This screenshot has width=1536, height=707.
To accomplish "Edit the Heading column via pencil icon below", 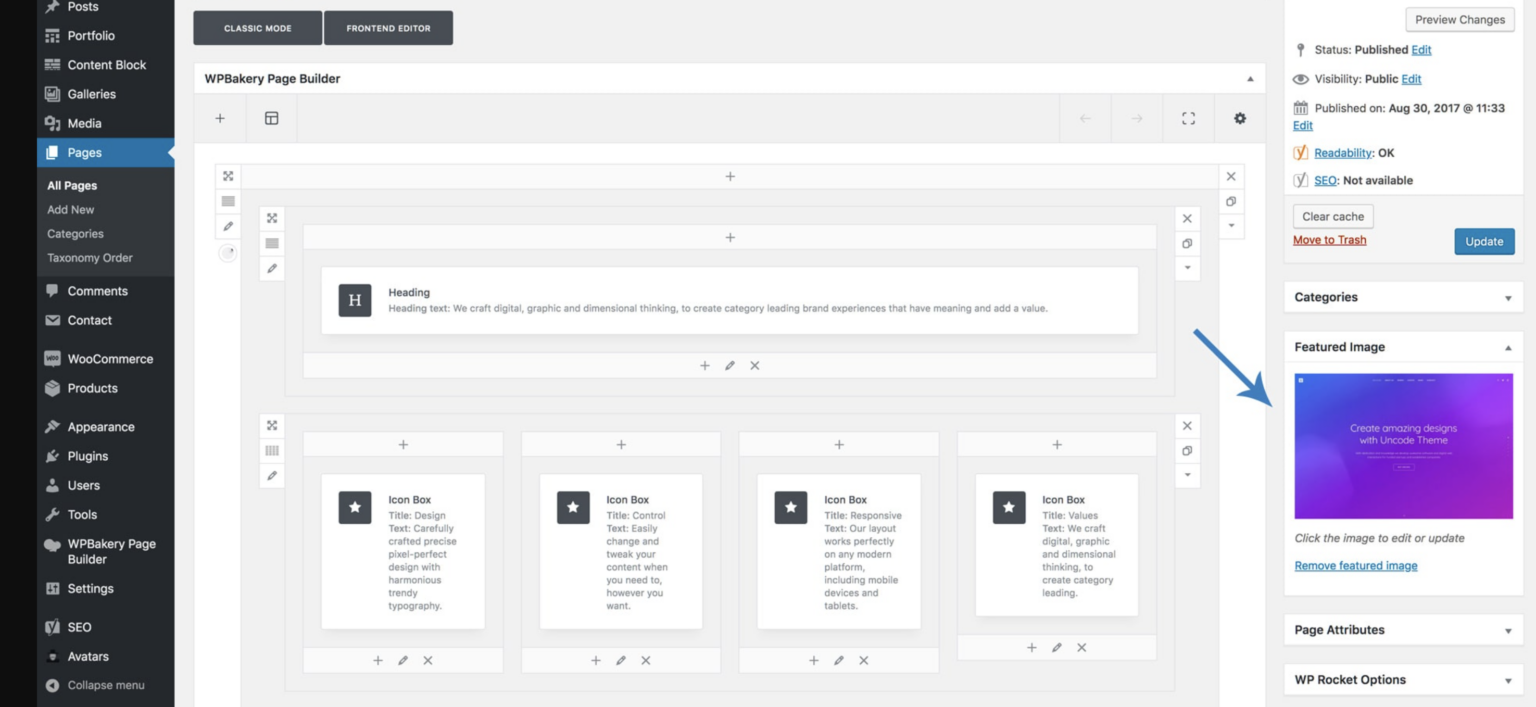I will [730, 366].
